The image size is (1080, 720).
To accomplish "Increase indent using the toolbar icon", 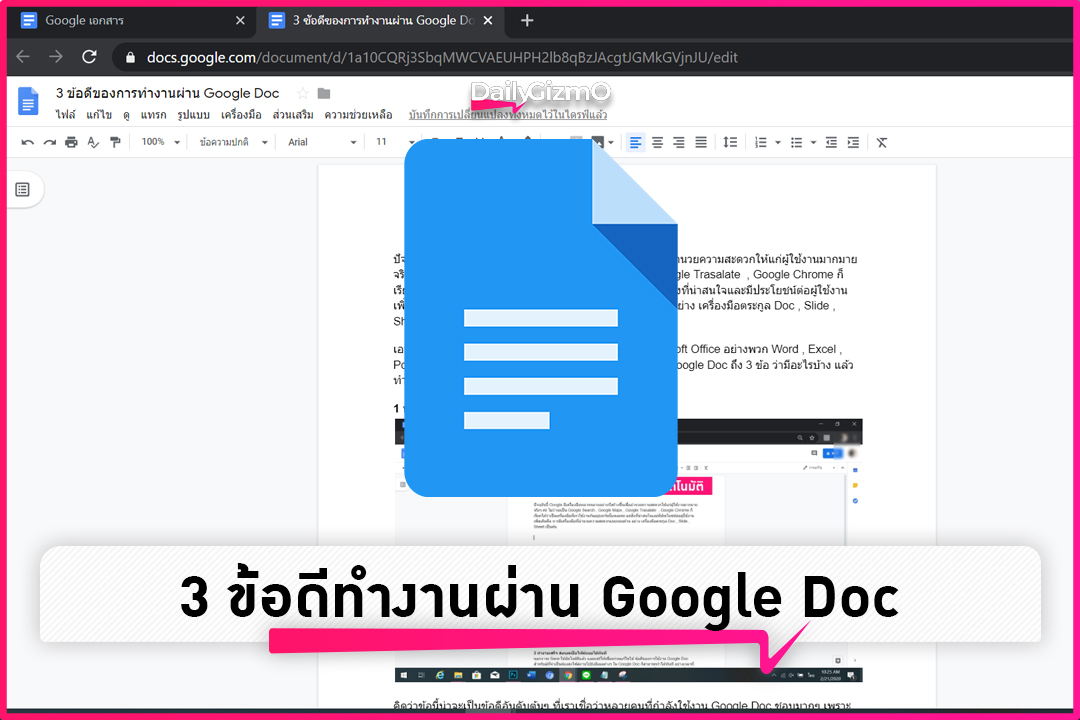I will tap(852, 142).
